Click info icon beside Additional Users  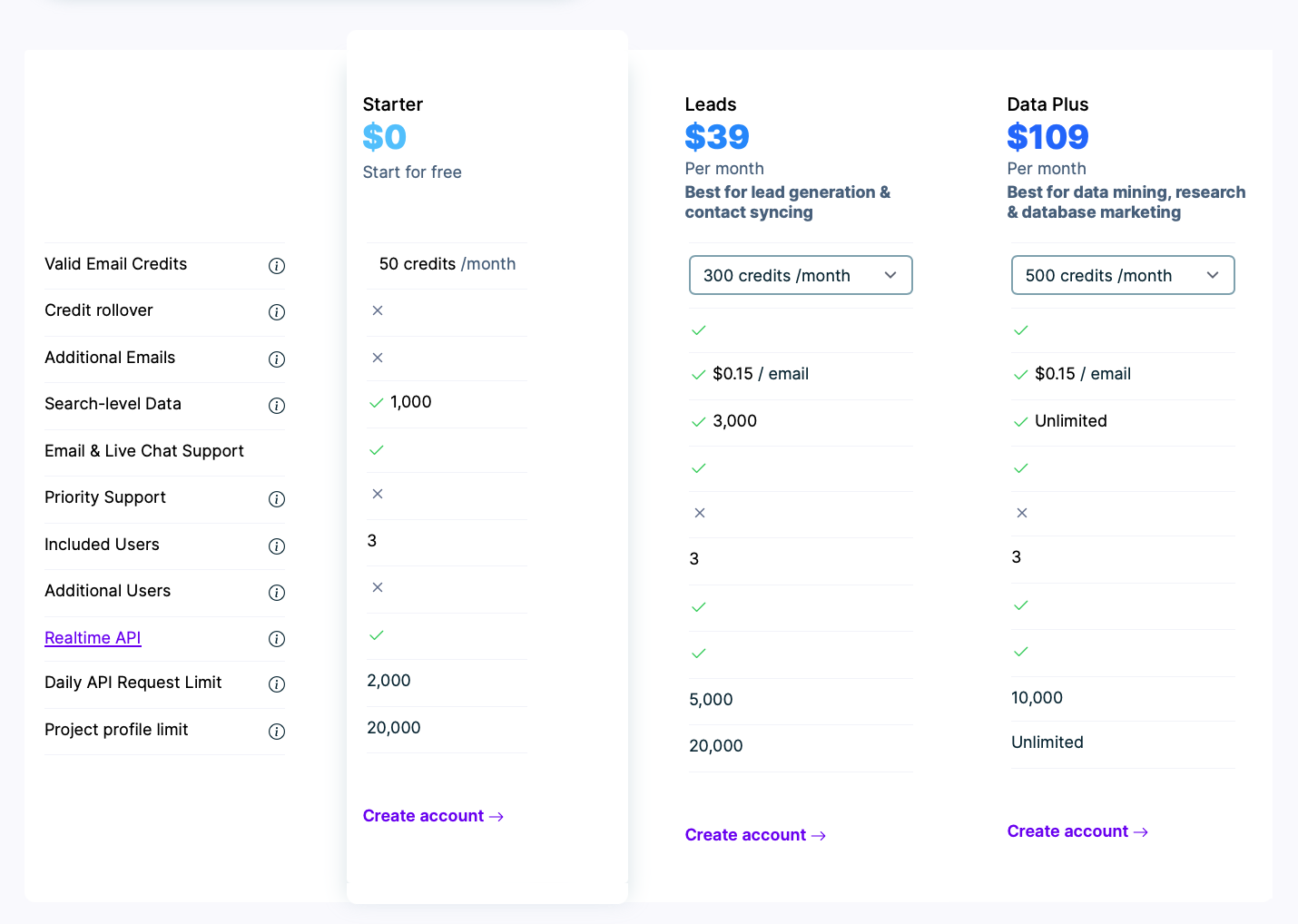277,593
